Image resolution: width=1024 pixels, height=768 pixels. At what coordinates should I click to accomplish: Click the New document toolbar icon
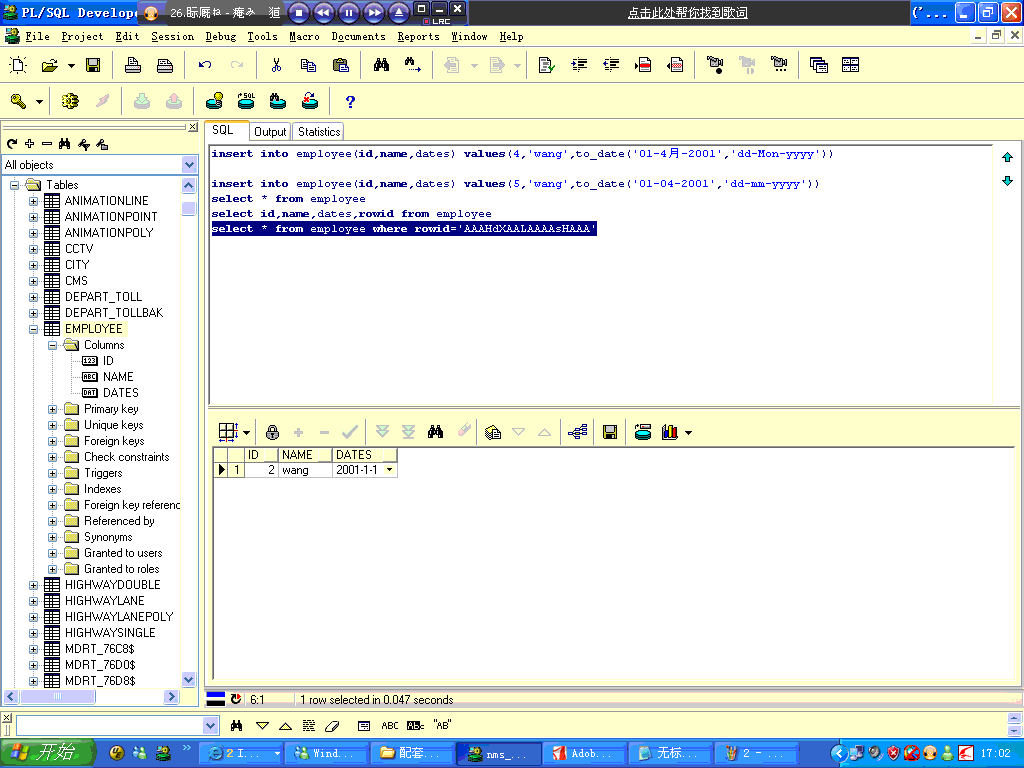tap(18, 65)
